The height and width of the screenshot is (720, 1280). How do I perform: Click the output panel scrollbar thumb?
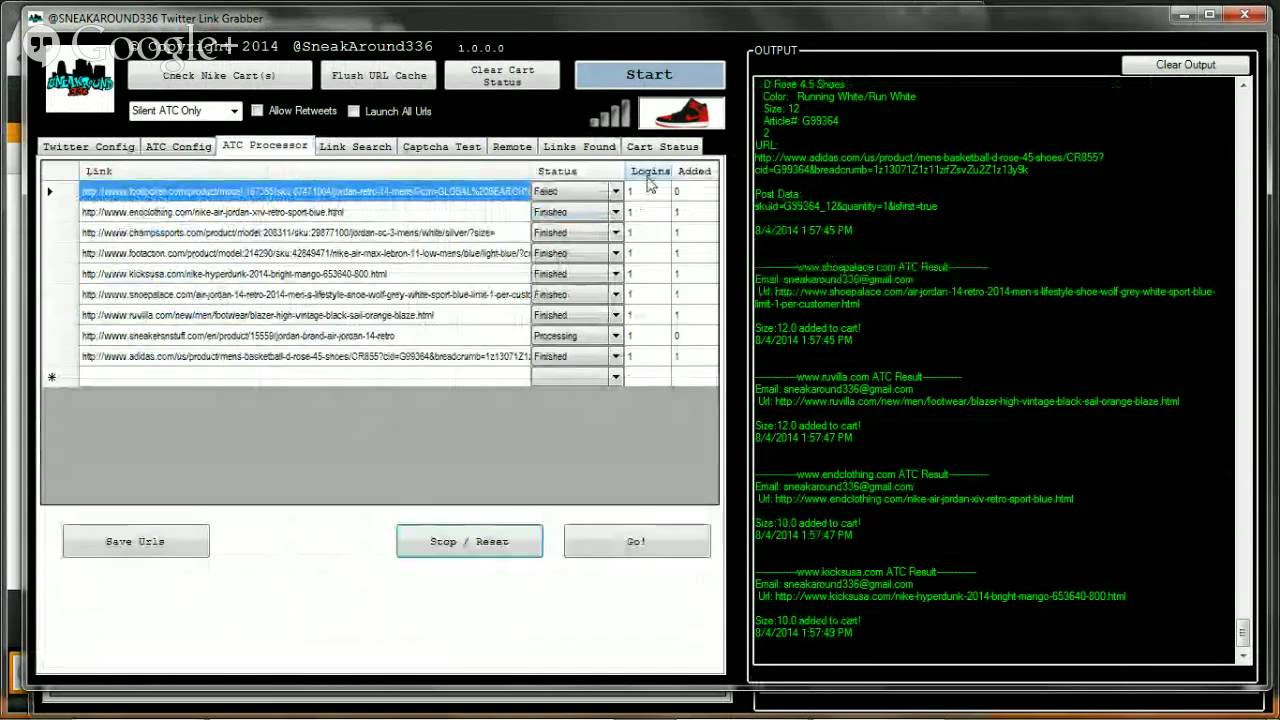(1243, 632)
